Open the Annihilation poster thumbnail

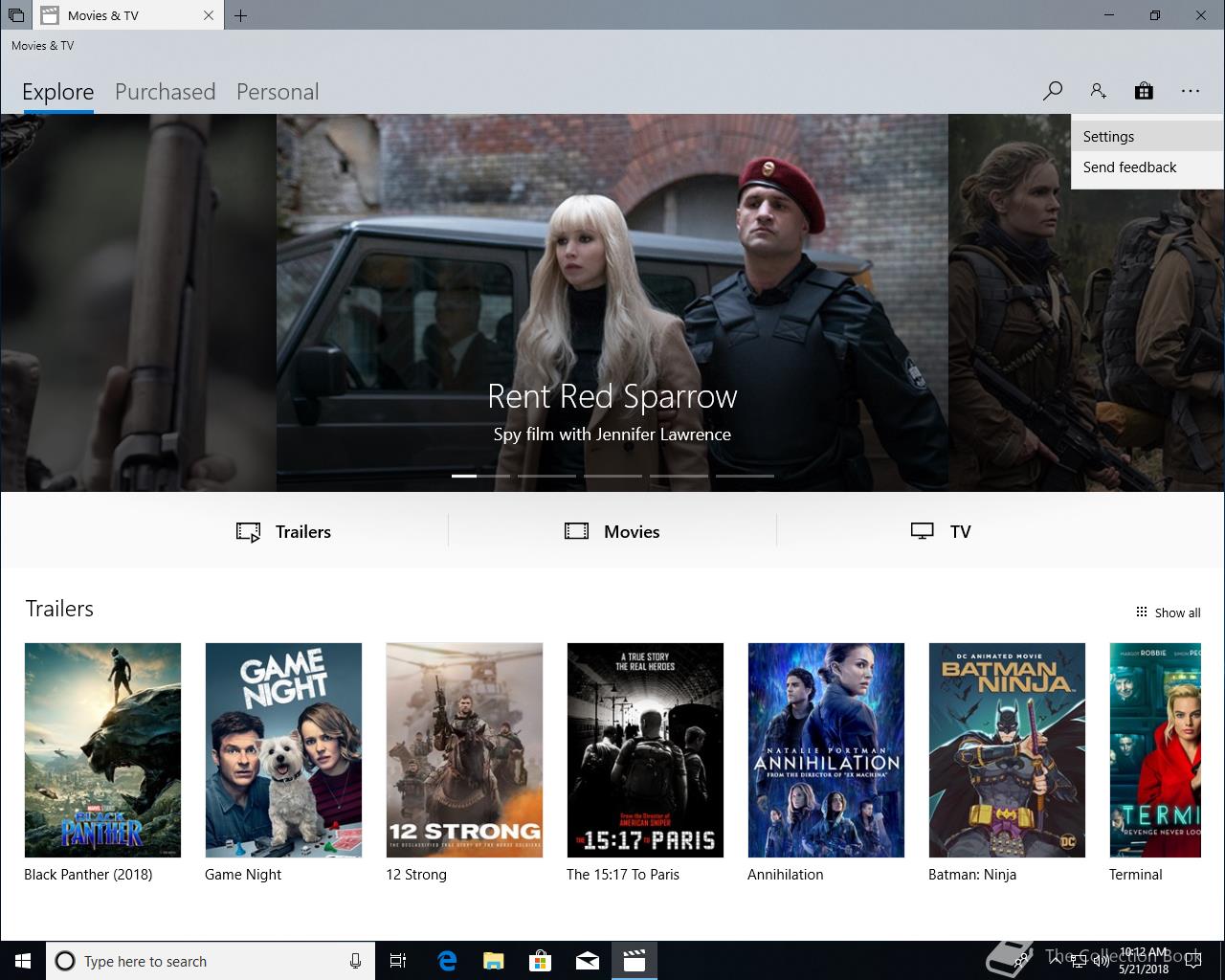(826, 750)
